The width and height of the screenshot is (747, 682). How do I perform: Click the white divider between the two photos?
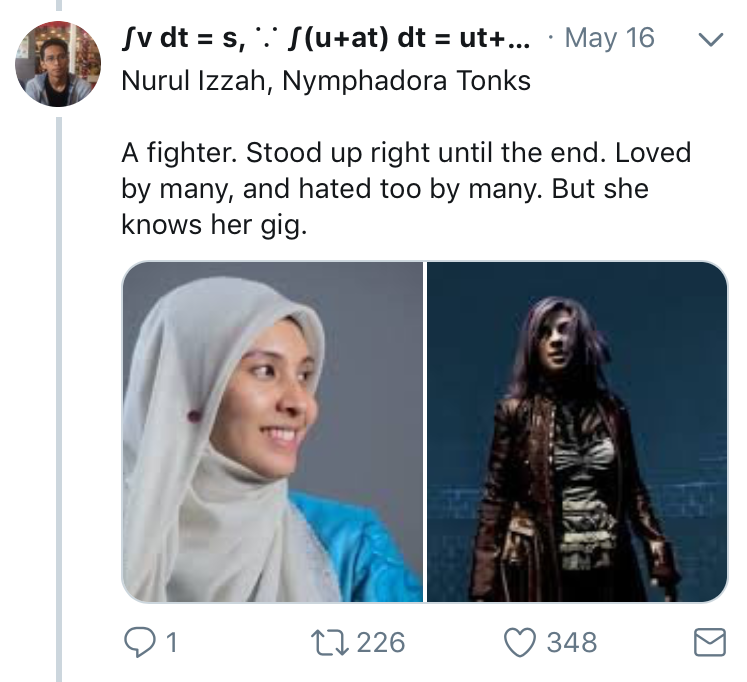425,432
